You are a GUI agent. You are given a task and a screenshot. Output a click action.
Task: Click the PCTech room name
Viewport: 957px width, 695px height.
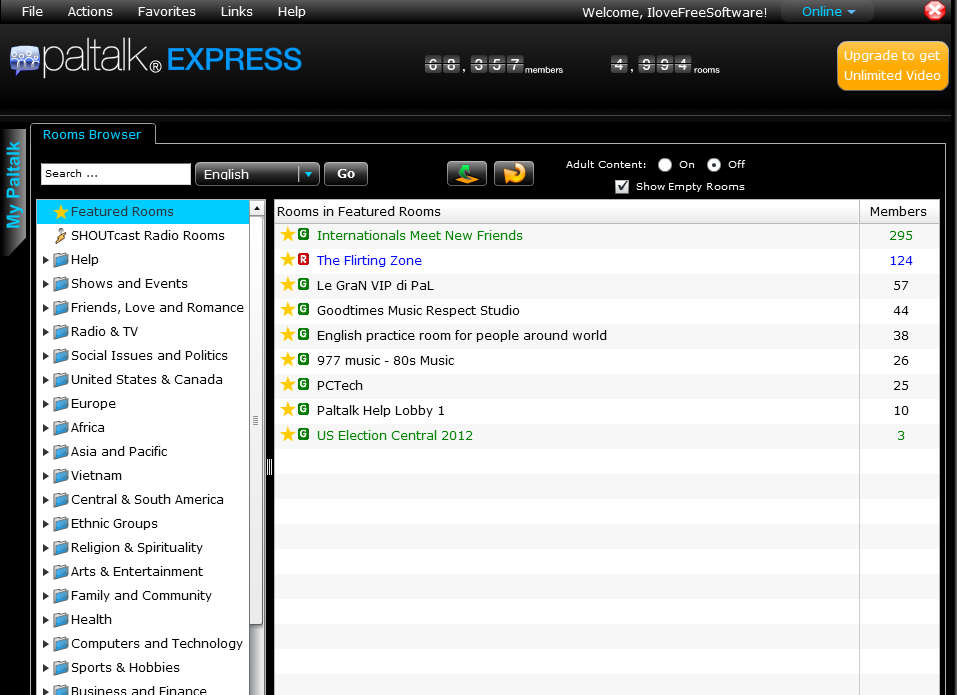click(x=339, y=386)
